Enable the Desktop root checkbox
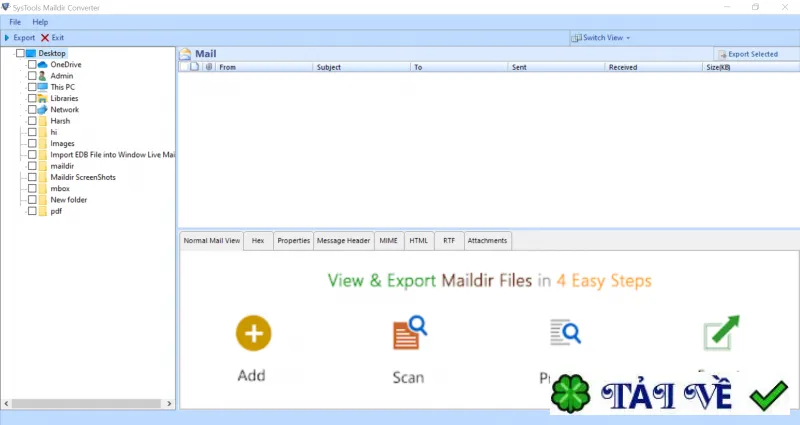This screenshot has width=800, height=425. [20, 53]
